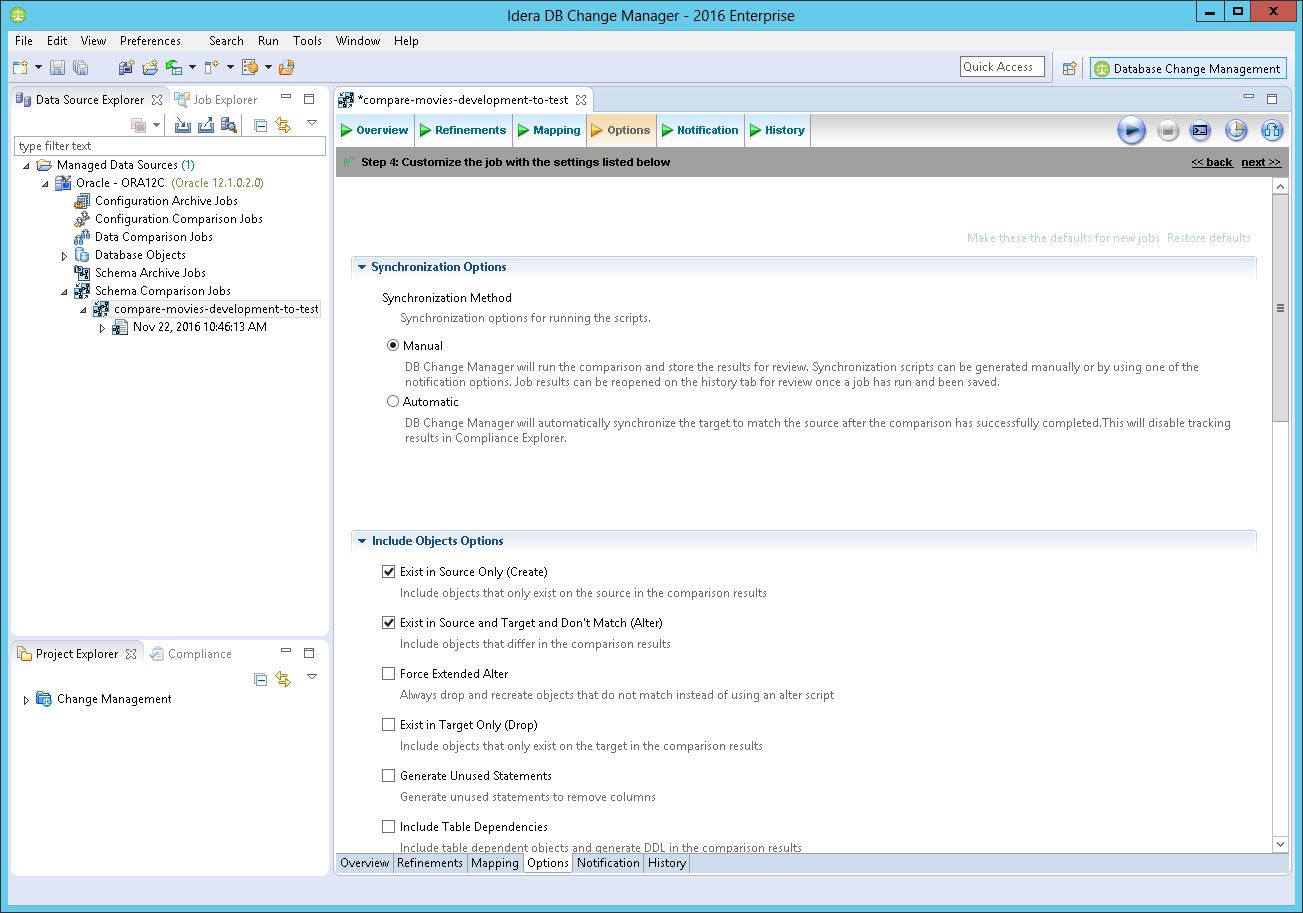This screenshot has height=913, width=1303.
Task: Open the Preferences menu
Action: [x=150, y=41]
